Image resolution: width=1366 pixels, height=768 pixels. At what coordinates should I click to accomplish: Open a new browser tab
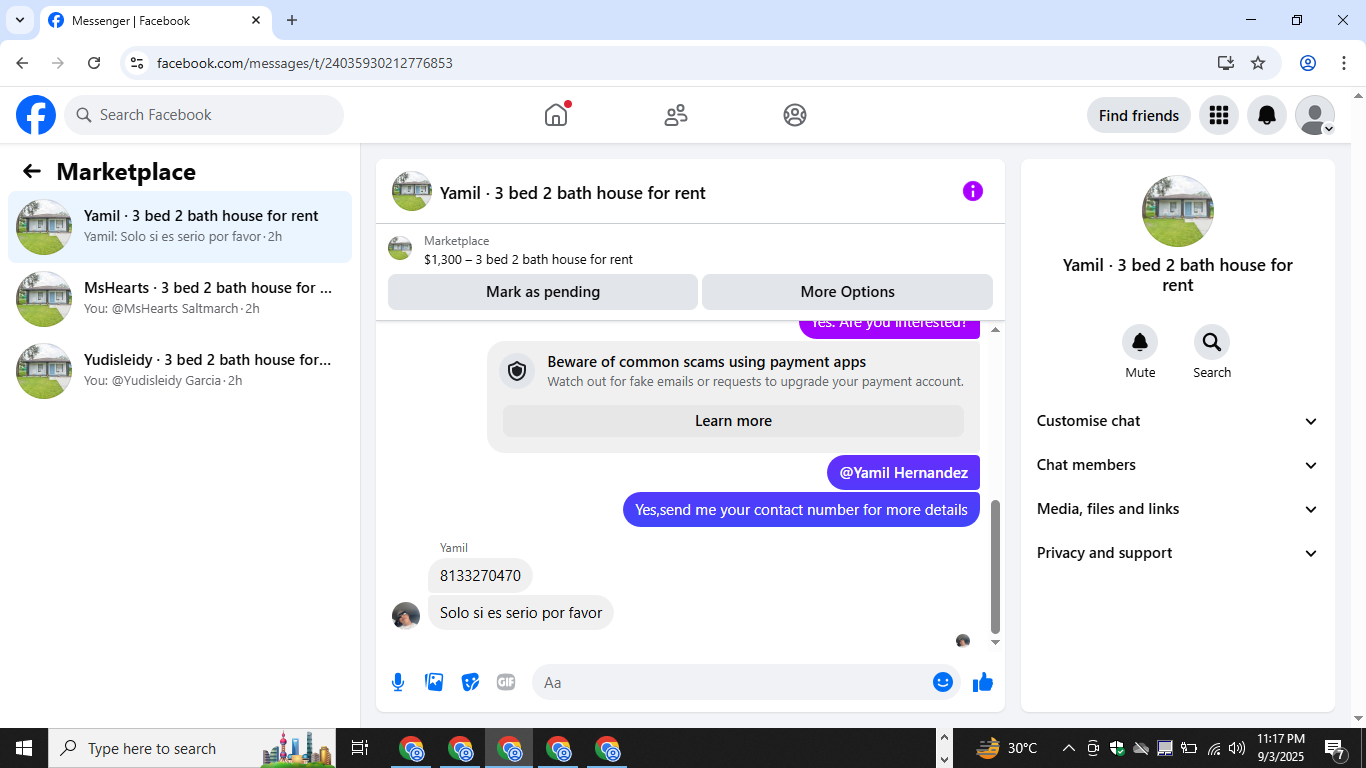292,20
